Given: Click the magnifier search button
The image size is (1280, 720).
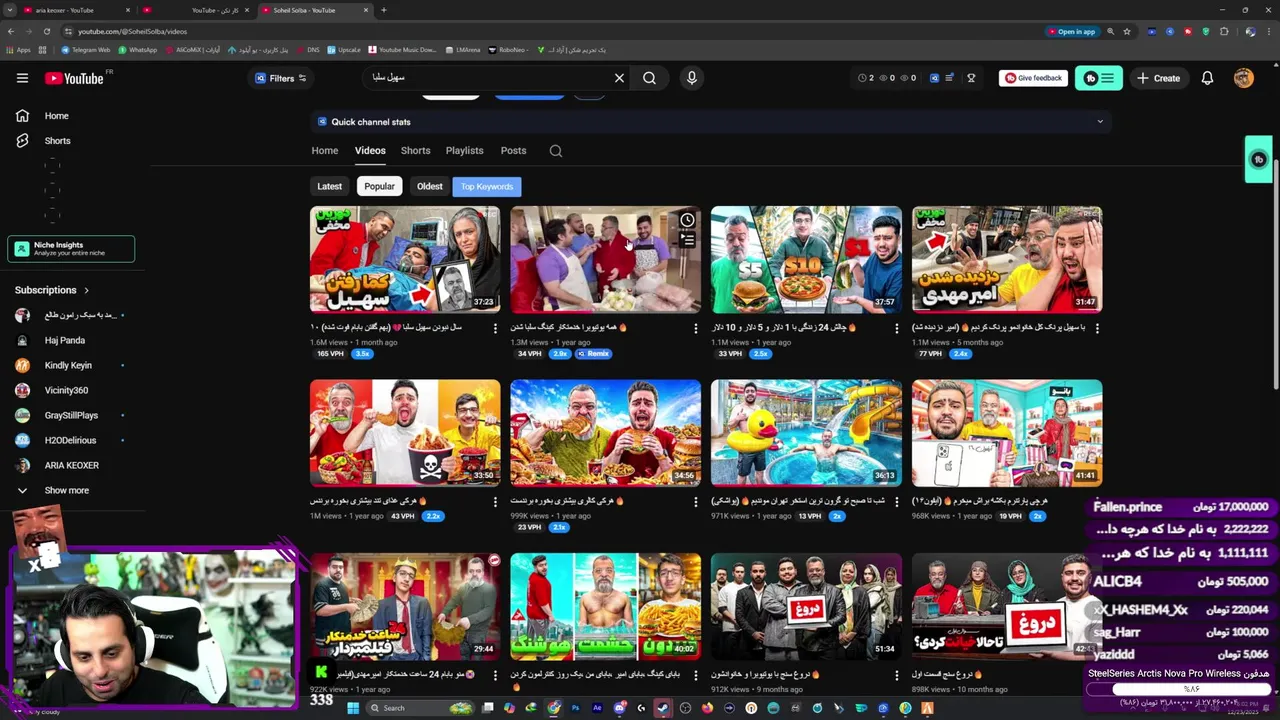Looking at the screenshot, I should pyautogui.click(x=649, y=78).
